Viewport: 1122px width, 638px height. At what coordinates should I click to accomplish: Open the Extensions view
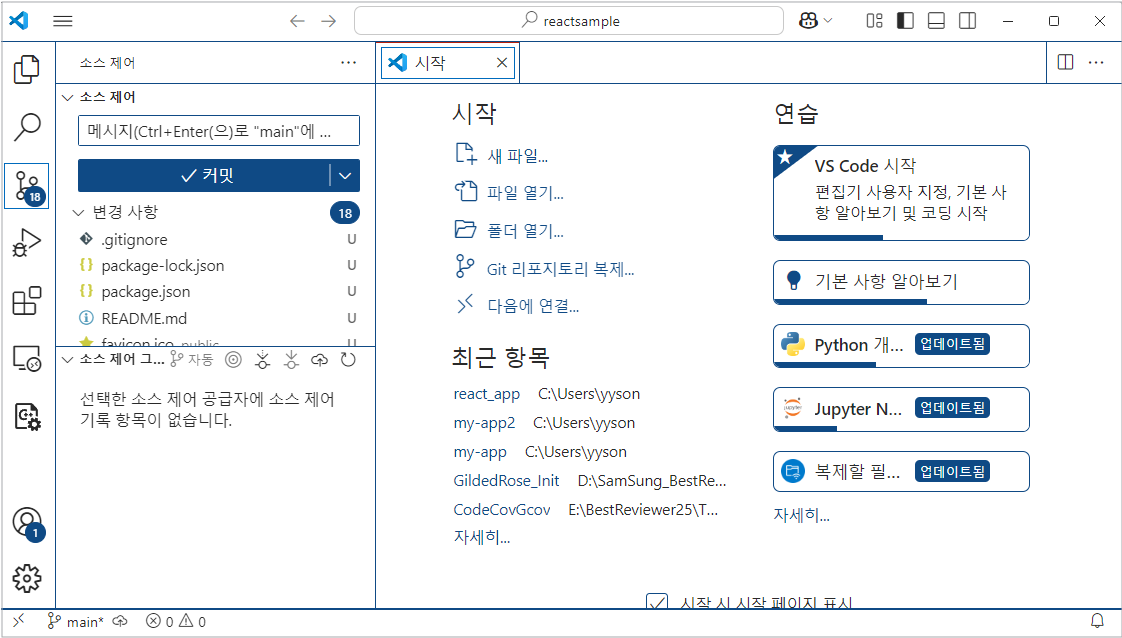pos(27,300)
